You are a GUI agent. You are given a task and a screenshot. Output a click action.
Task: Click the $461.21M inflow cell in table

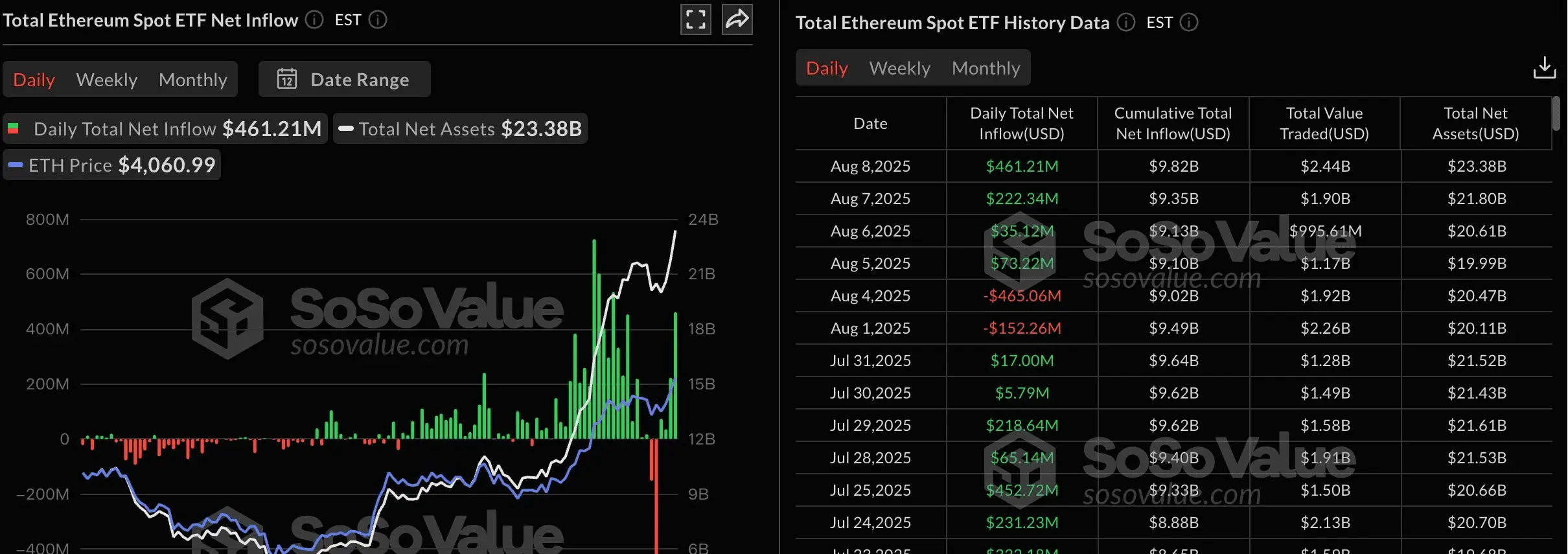click(x=1022, y=166)
